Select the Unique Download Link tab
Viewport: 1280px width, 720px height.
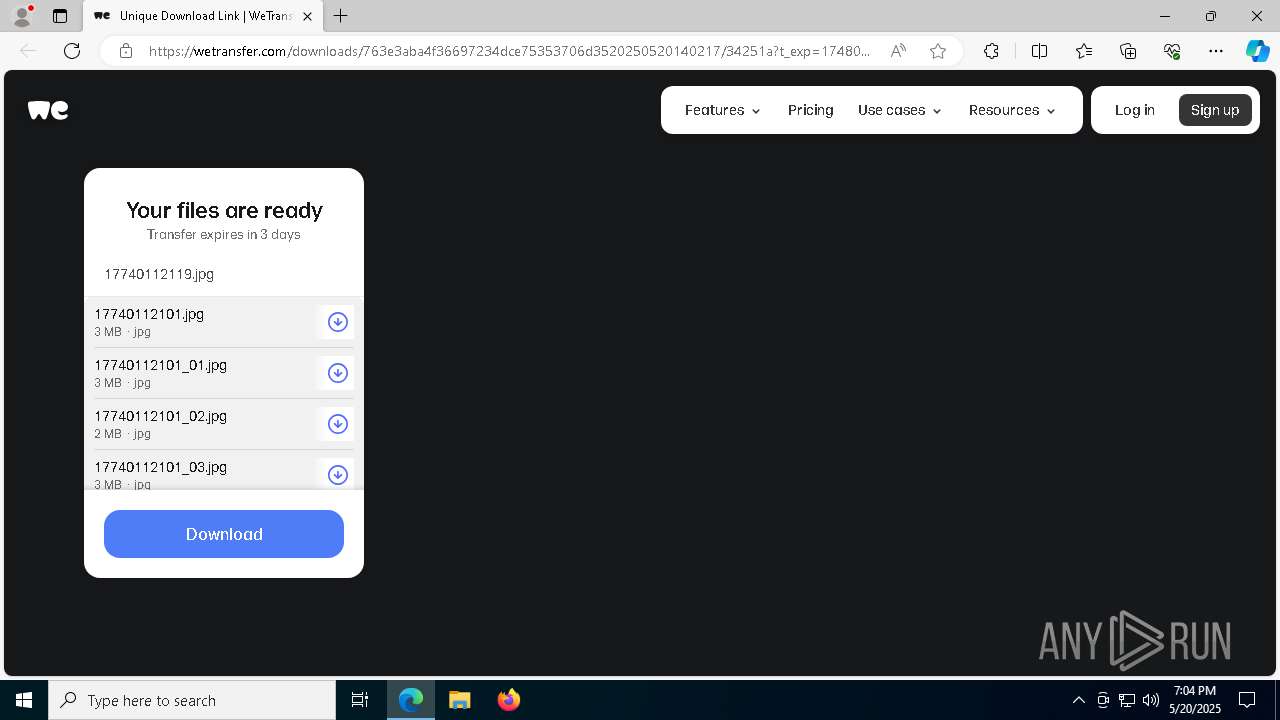tap(204, 16)
